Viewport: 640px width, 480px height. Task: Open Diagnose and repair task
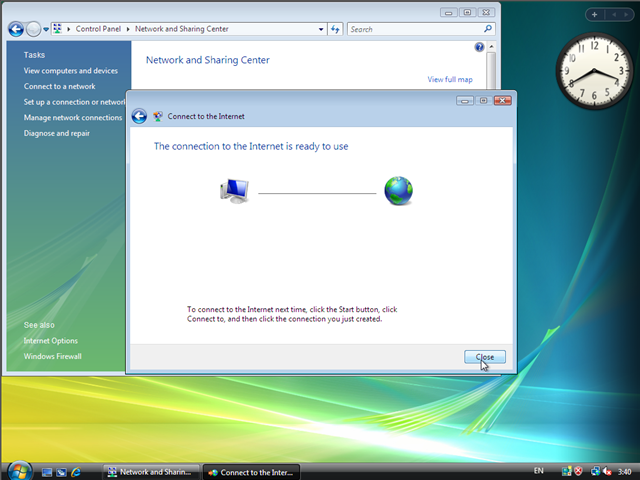(57, 133)
